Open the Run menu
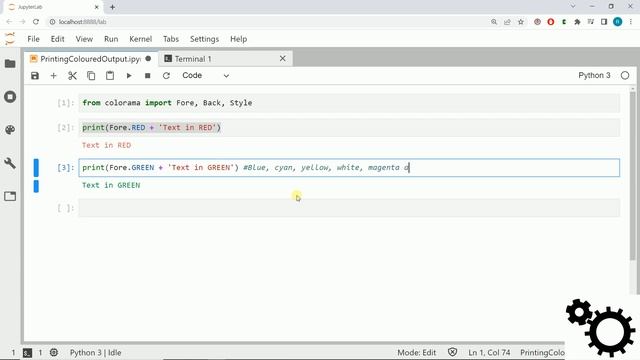This screenshot has width=640, height=360. point(111,39)
